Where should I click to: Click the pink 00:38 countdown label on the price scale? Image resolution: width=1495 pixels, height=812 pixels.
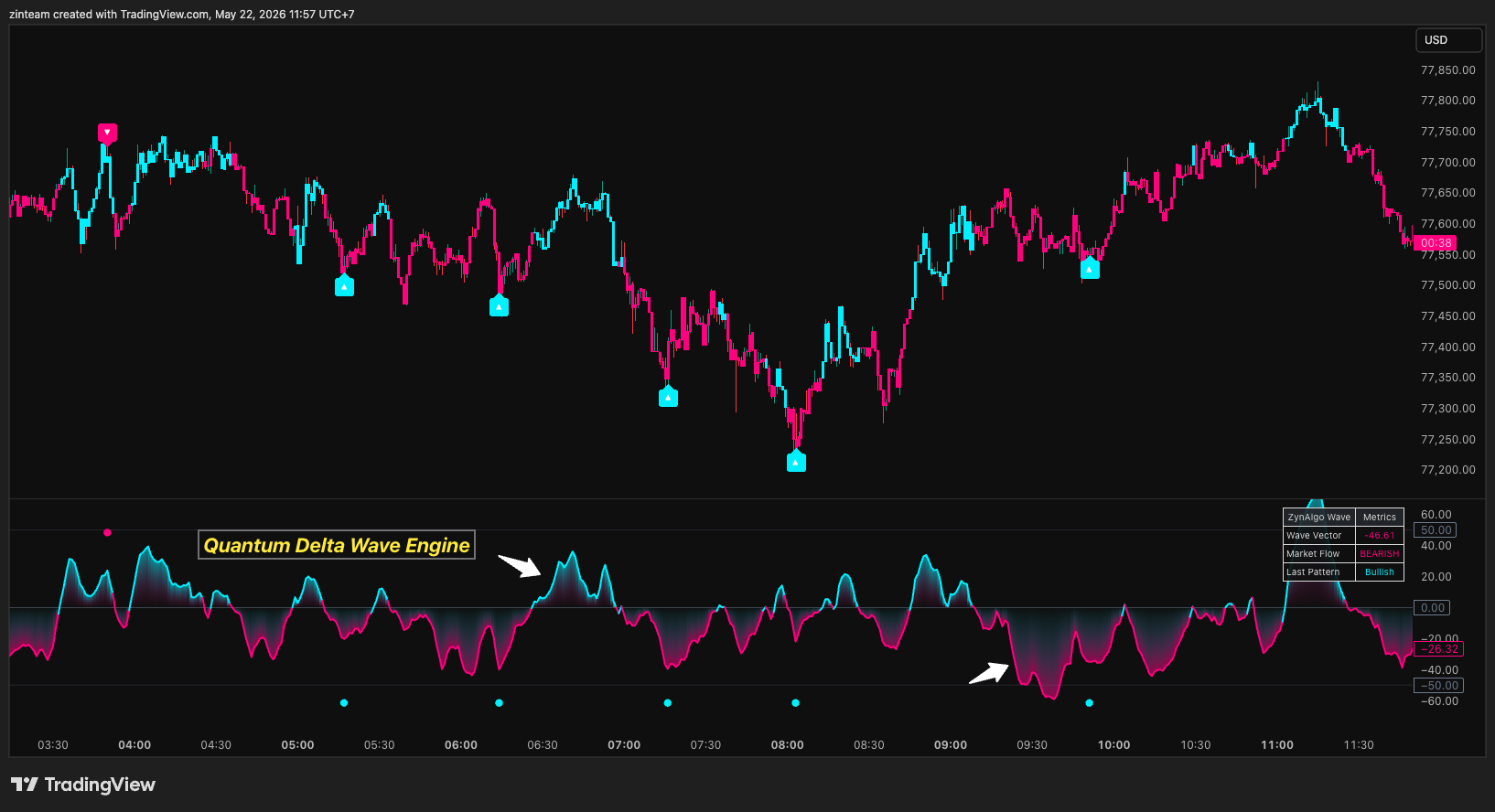[1436, 243]
